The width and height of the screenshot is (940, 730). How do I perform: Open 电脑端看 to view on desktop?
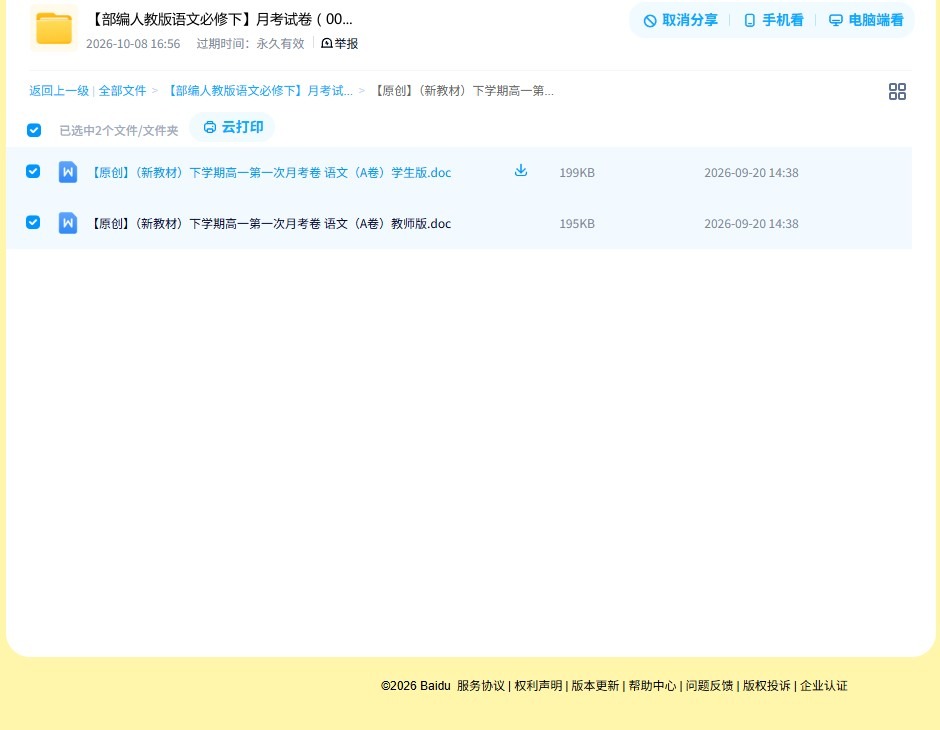click(866, 20)
